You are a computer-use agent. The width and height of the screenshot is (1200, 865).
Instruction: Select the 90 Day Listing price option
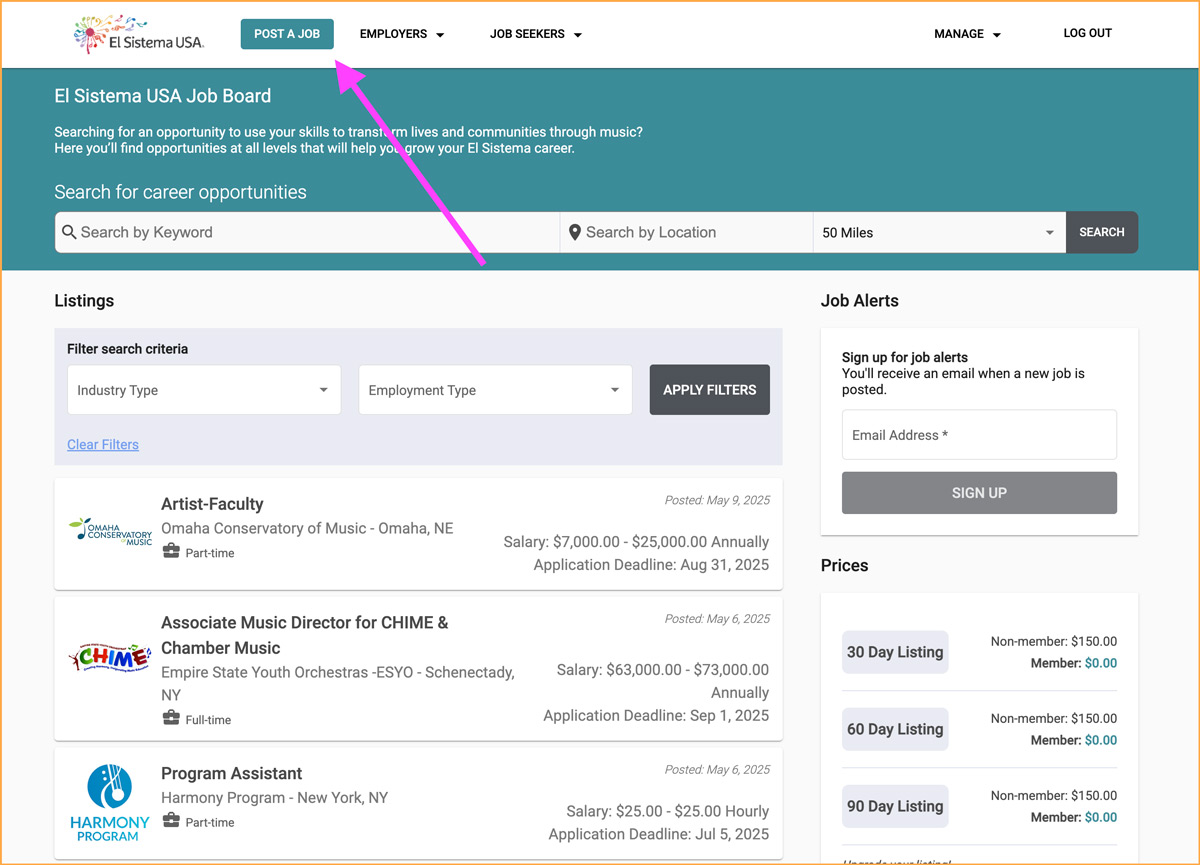(x=895, y=806)
